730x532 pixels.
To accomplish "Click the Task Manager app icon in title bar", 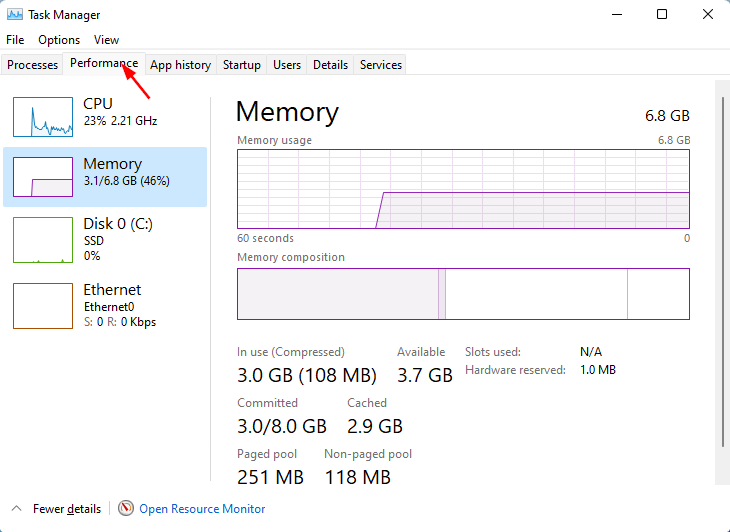I will (13, 15).
